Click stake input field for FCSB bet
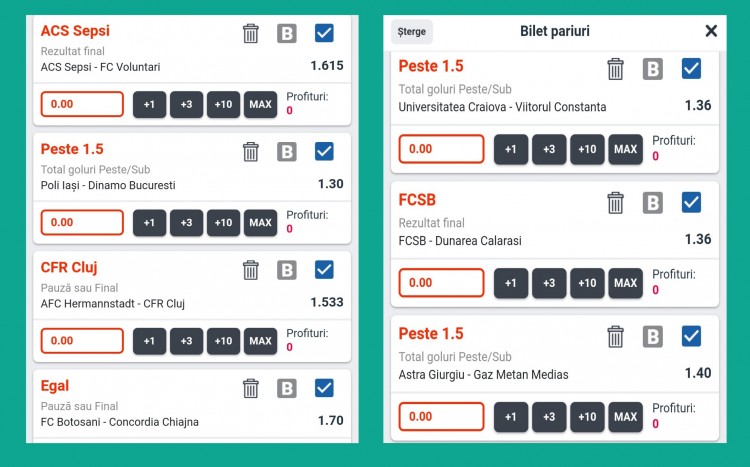 [x=441, y=283]
